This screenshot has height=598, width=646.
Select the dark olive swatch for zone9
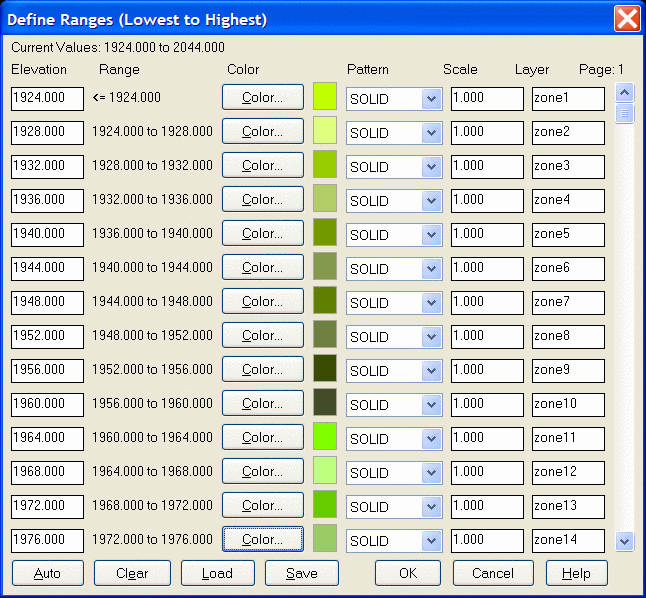point(326,369)
